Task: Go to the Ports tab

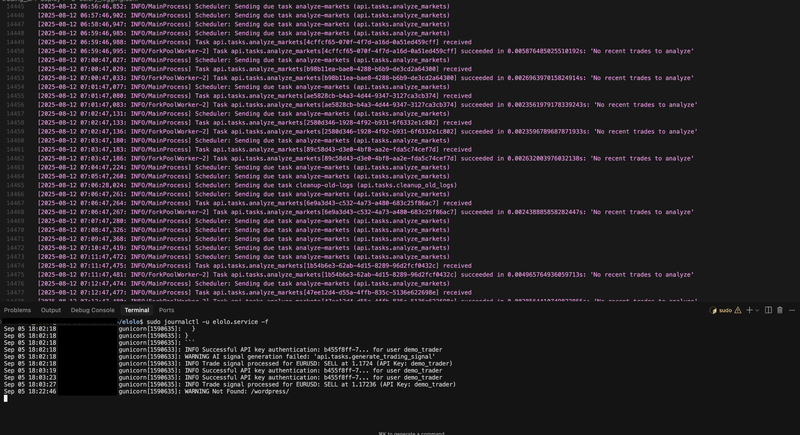Action: tap(166, 310)
